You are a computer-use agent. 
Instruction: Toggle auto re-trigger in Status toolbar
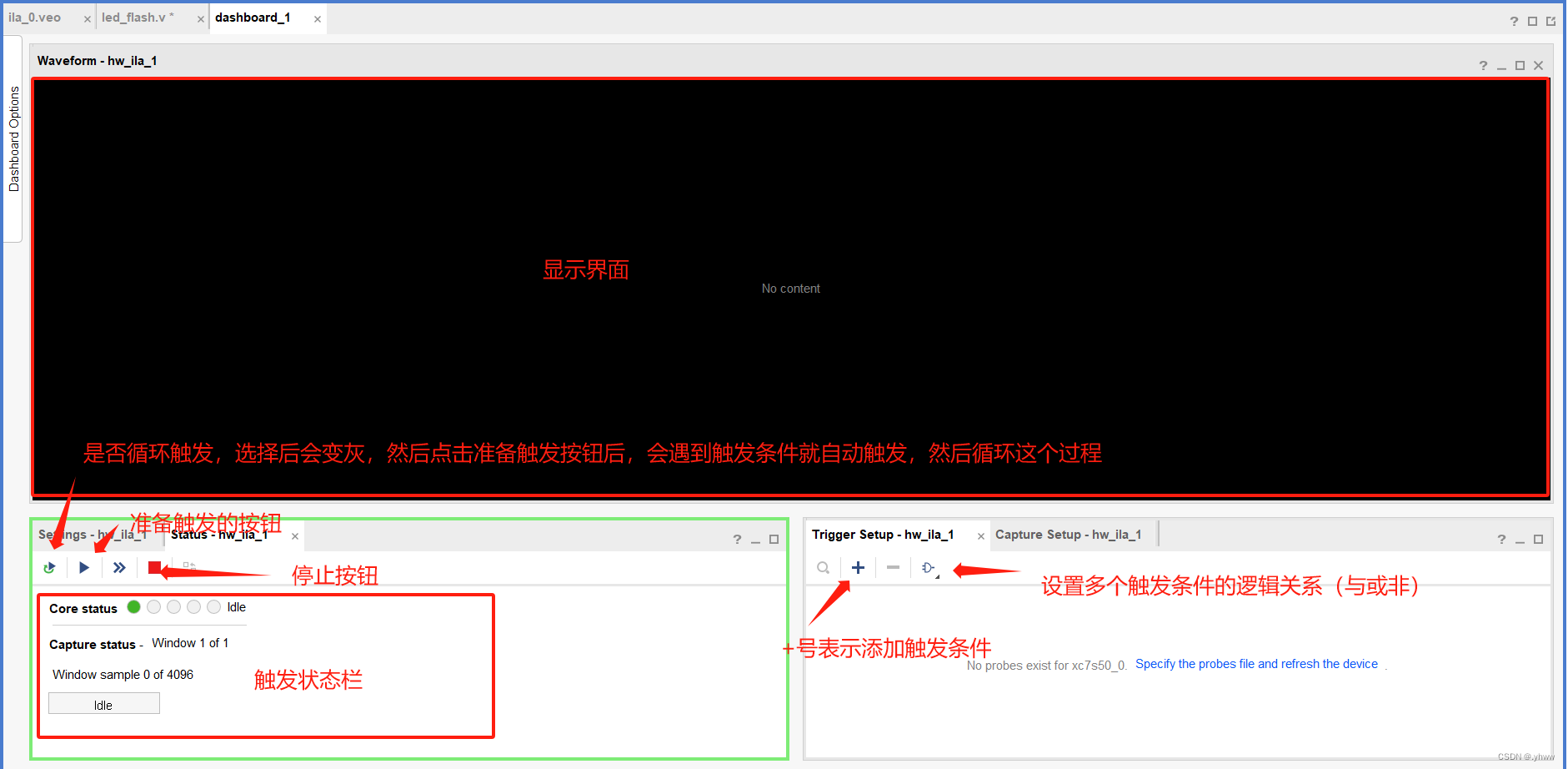50,568
